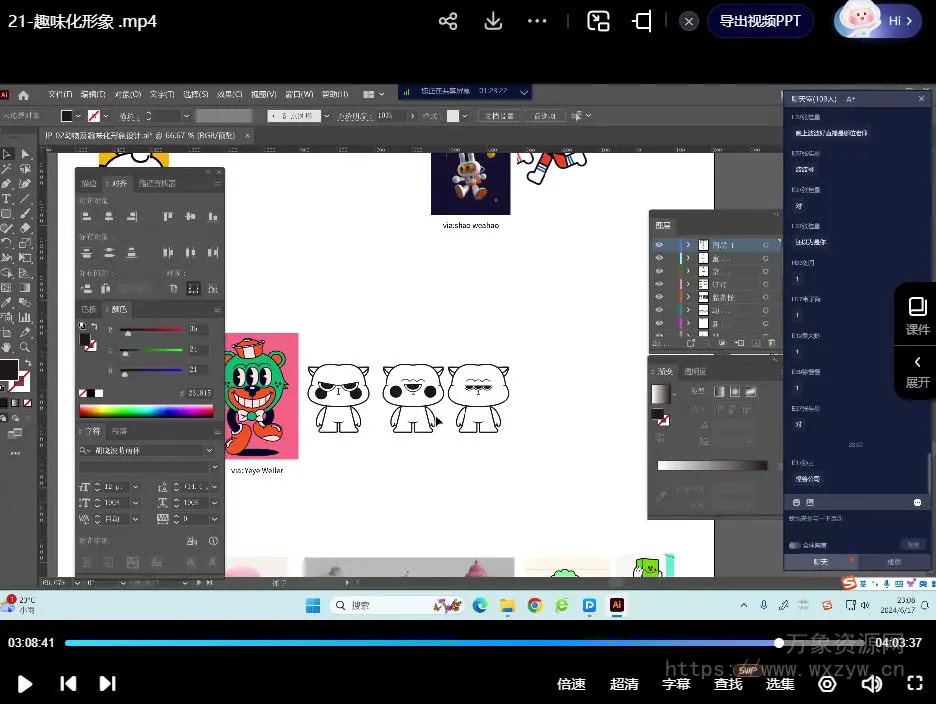The image size is (936, 704).
Task: Click the video progress bar handle
Action: tap(779, 643)
